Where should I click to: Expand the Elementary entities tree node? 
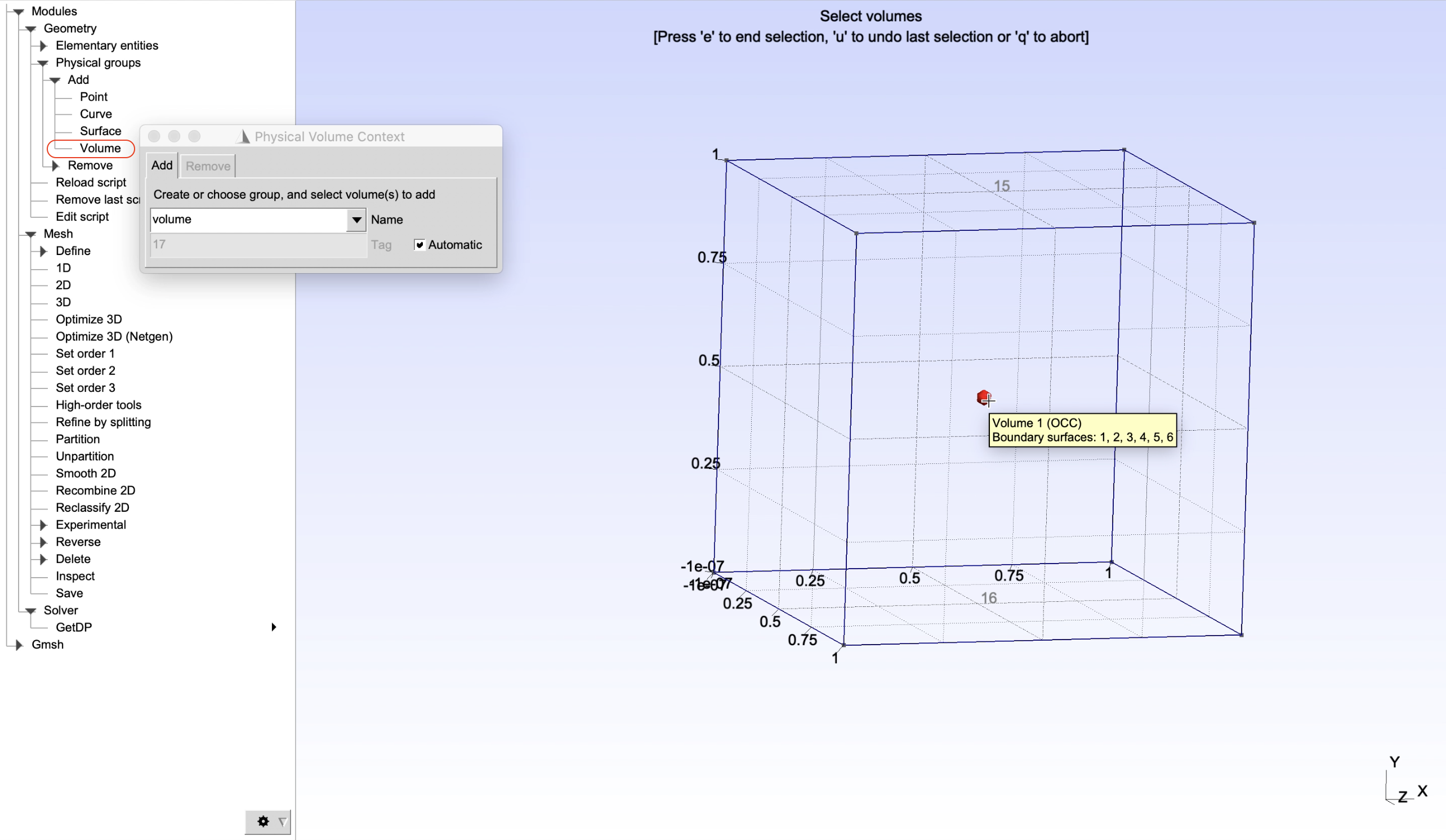[43, 46]
